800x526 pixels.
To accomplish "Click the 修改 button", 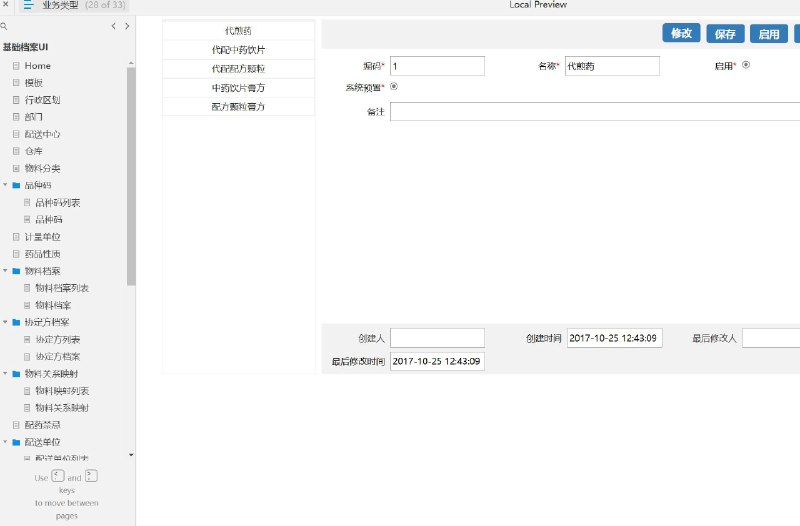I will [681, 33].
